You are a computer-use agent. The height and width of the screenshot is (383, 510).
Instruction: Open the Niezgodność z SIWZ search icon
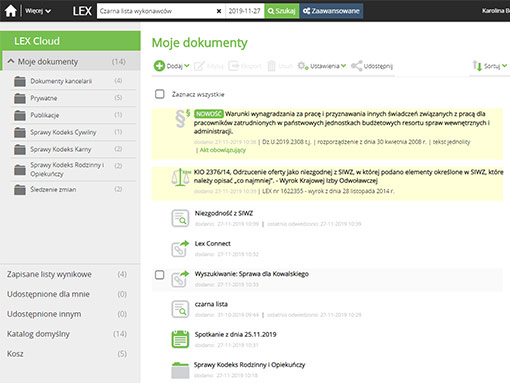(x=180, y=218)
